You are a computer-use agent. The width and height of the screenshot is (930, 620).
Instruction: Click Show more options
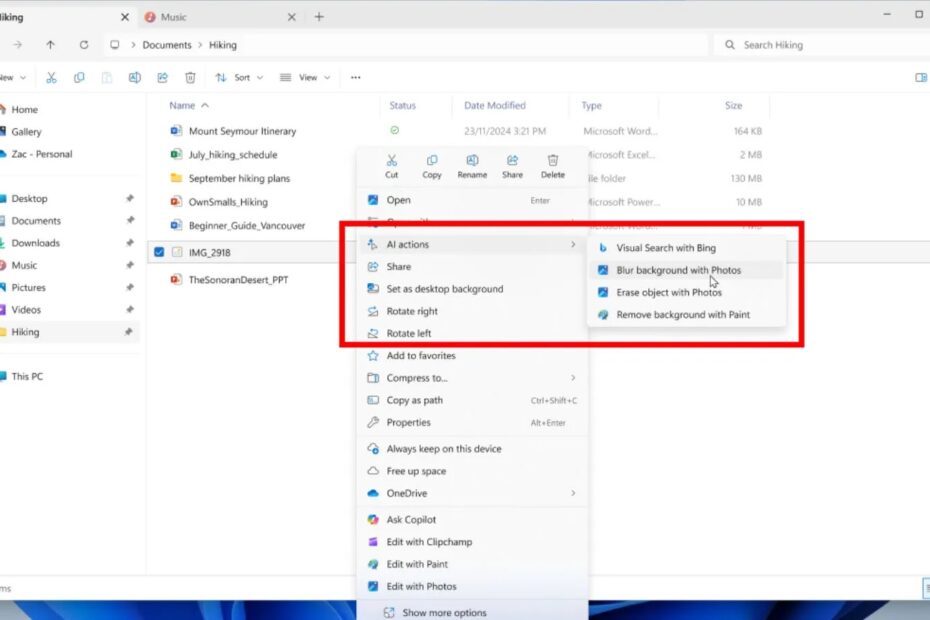(444, 613)
